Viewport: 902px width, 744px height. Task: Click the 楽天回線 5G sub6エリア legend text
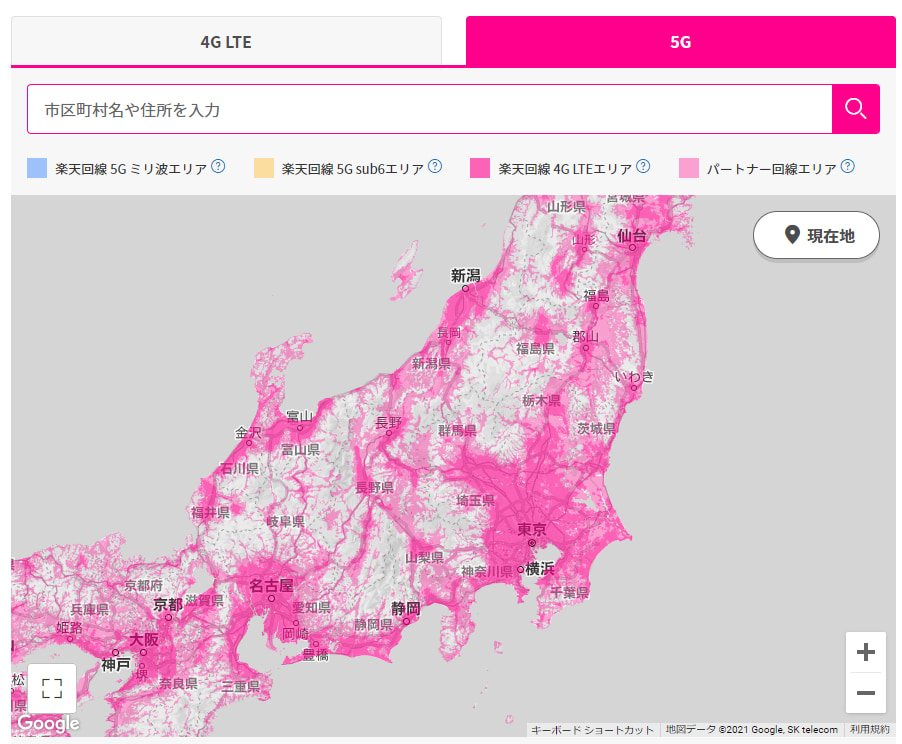click(353, 169)
